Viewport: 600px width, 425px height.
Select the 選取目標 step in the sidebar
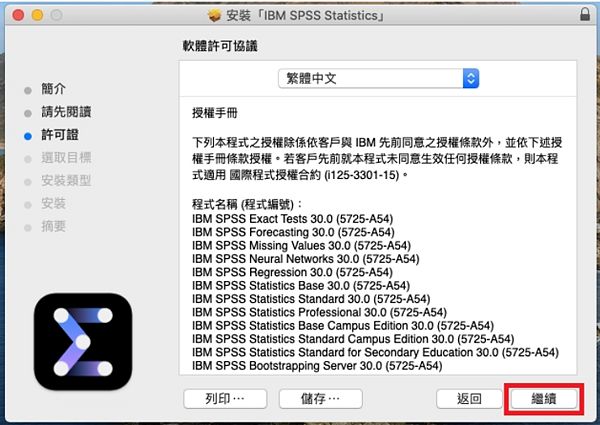[66, 157]
